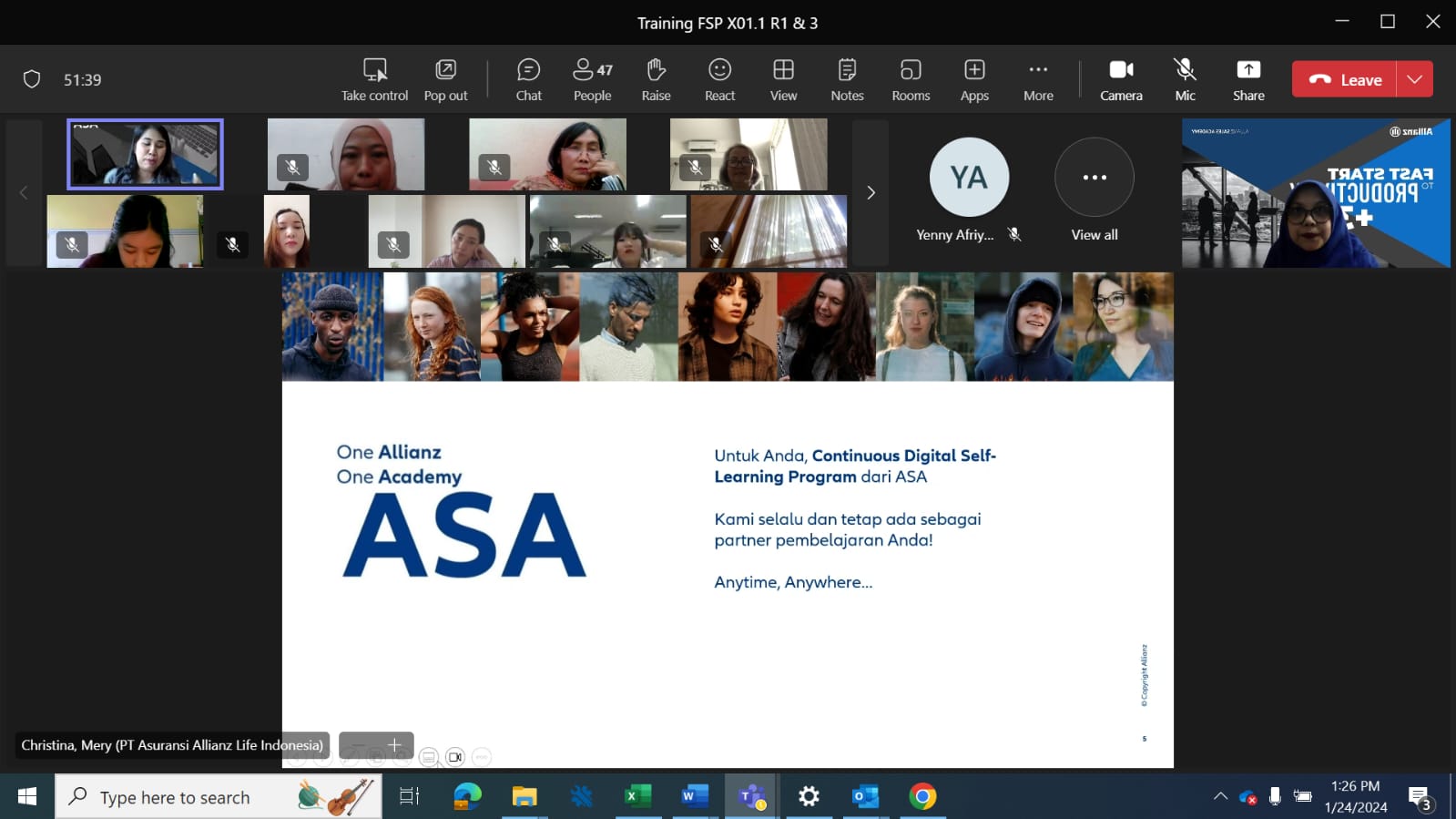Open Outlook from the taskbar
The height and width of the screenshot is (819, 1456).
[x=865, y=797]
